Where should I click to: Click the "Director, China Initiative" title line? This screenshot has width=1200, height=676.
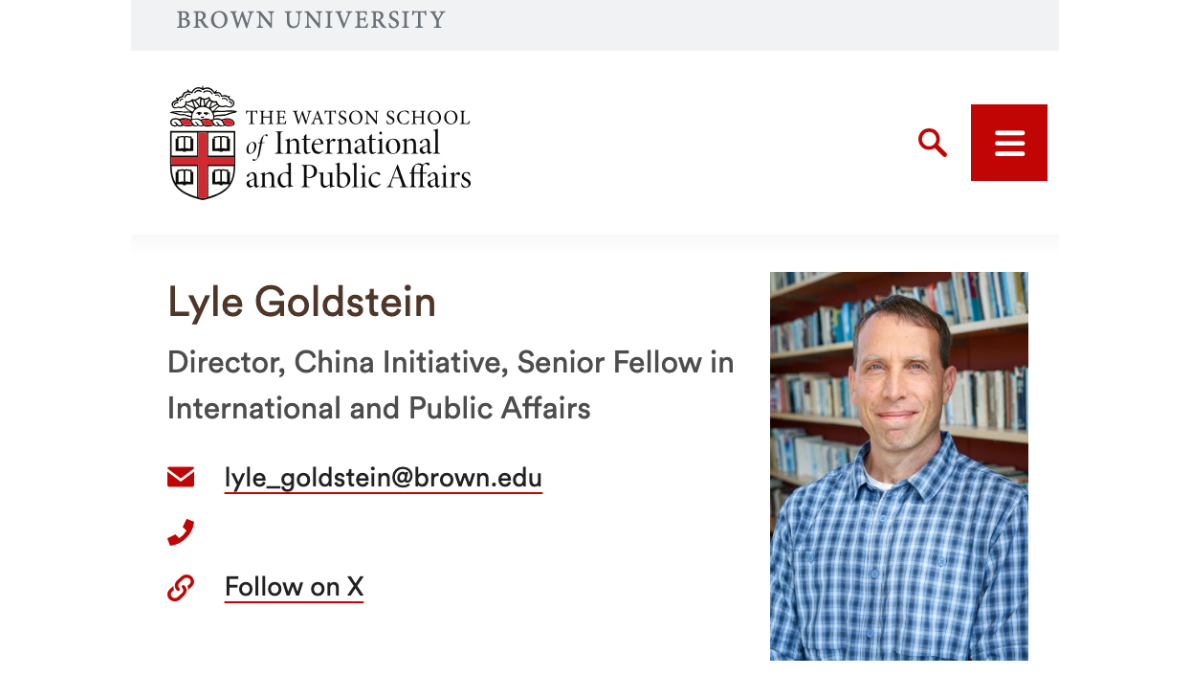[338, 362]
